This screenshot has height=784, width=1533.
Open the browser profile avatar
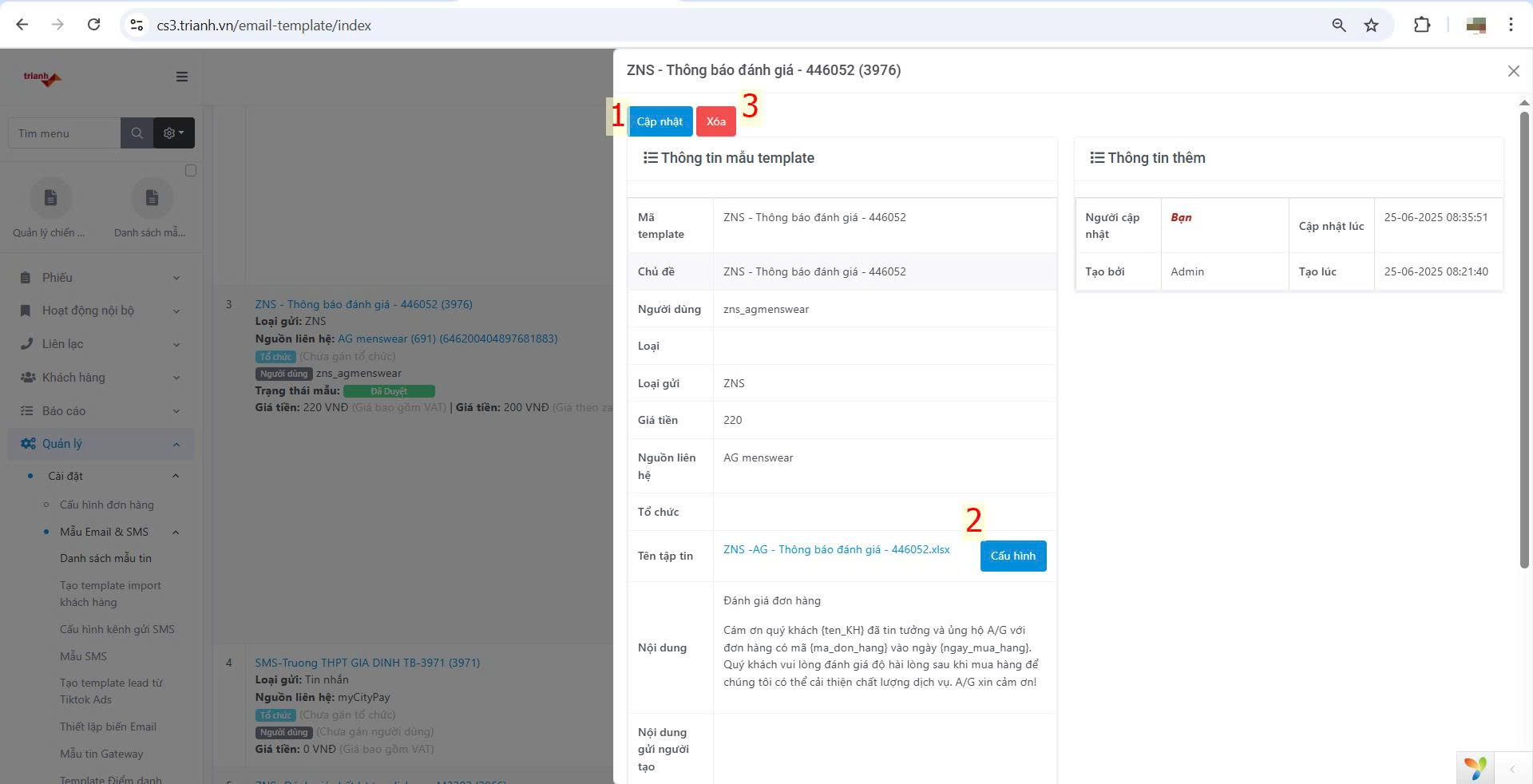(1476, 25)
